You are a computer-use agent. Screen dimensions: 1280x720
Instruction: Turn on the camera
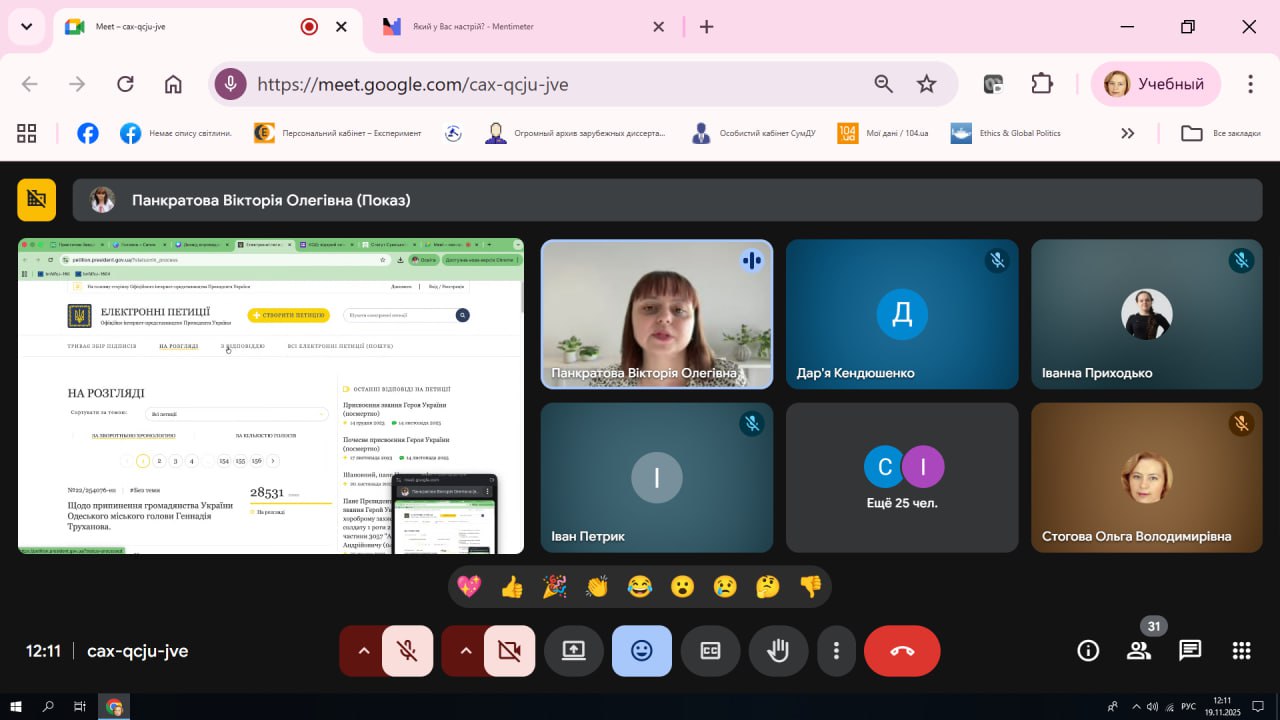pos(509,651)
